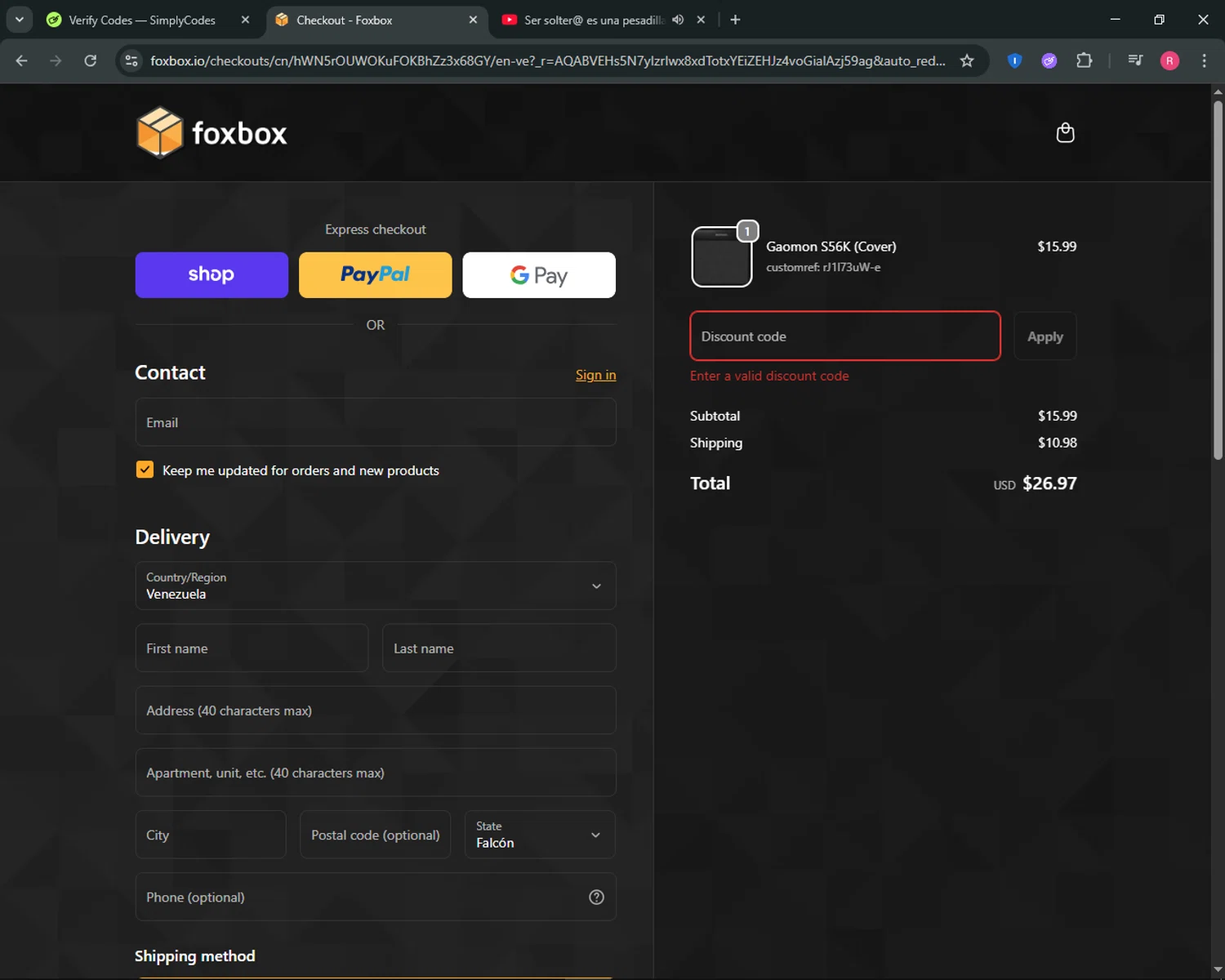Pay with Shop Pay button

click(x=212, y=274)
